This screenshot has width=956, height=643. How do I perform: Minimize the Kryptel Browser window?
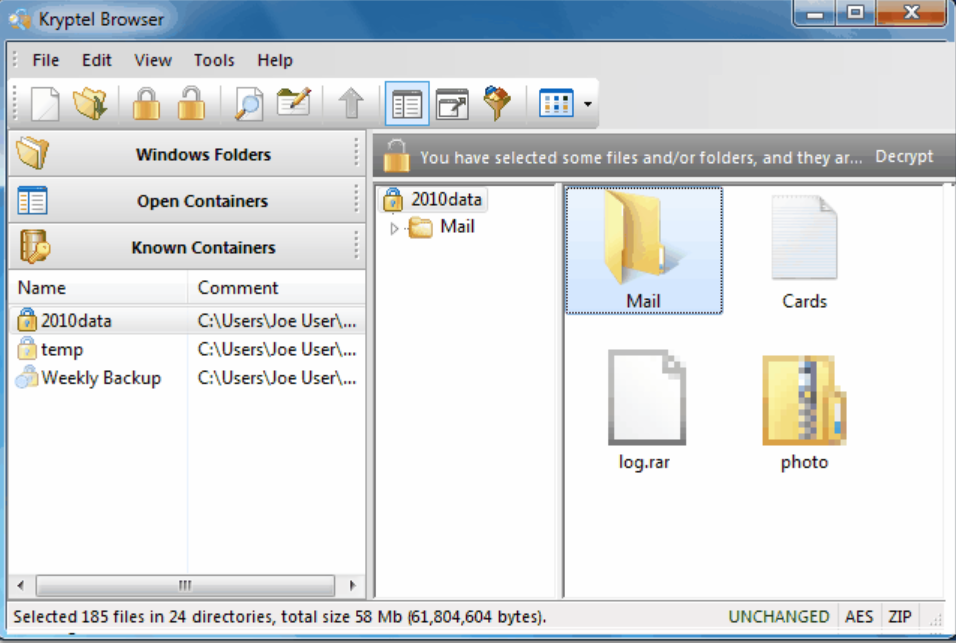(x=814, y=13)
